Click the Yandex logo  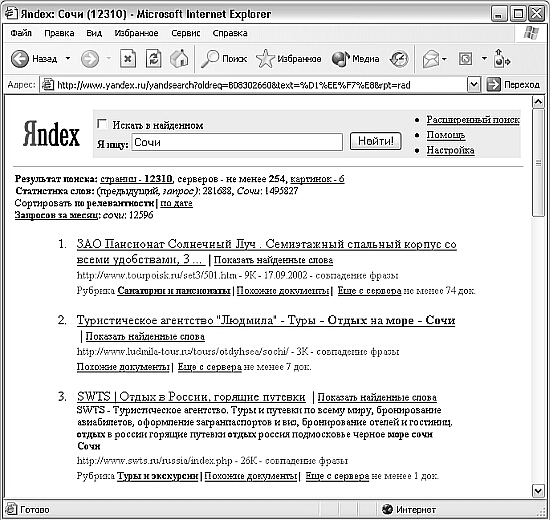[52, 134]
